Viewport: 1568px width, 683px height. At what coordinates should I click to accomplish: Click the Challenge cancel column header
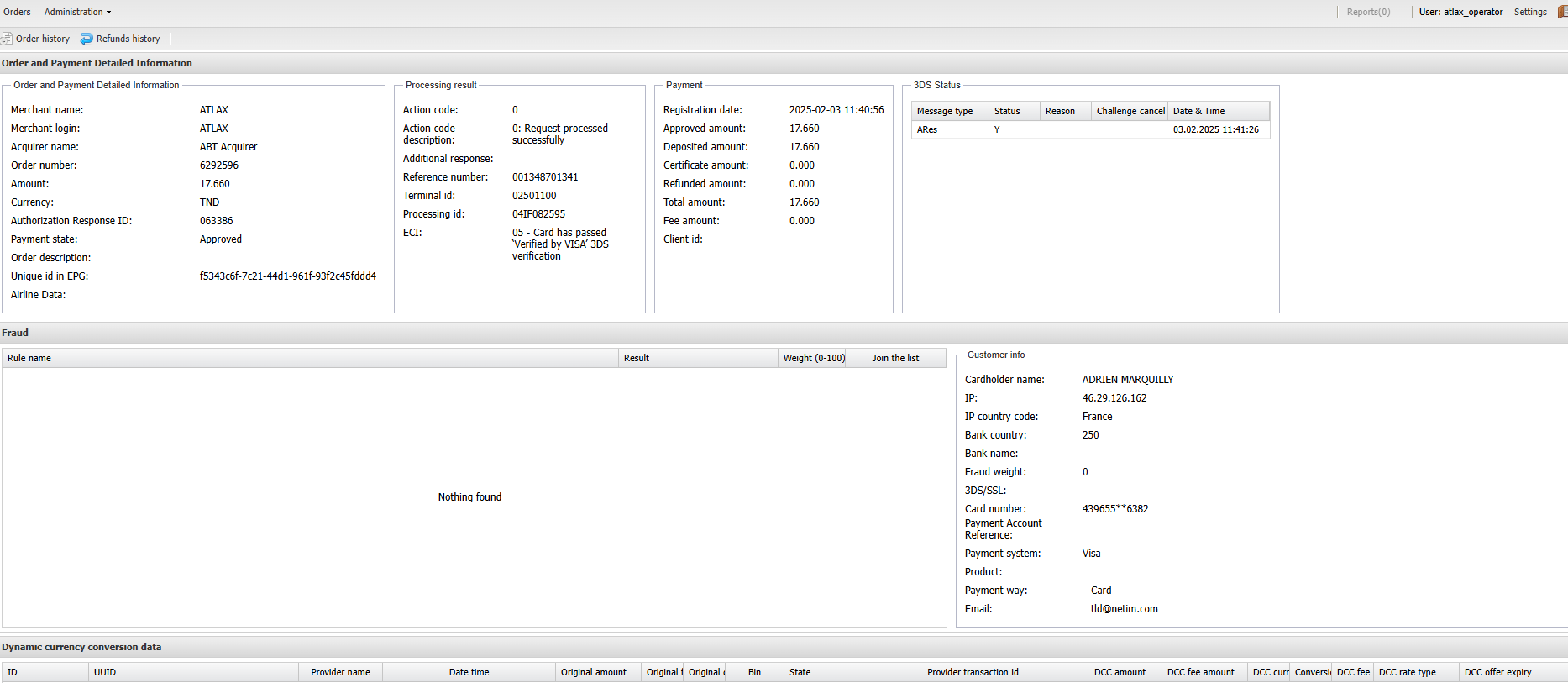click(1130, 111)
